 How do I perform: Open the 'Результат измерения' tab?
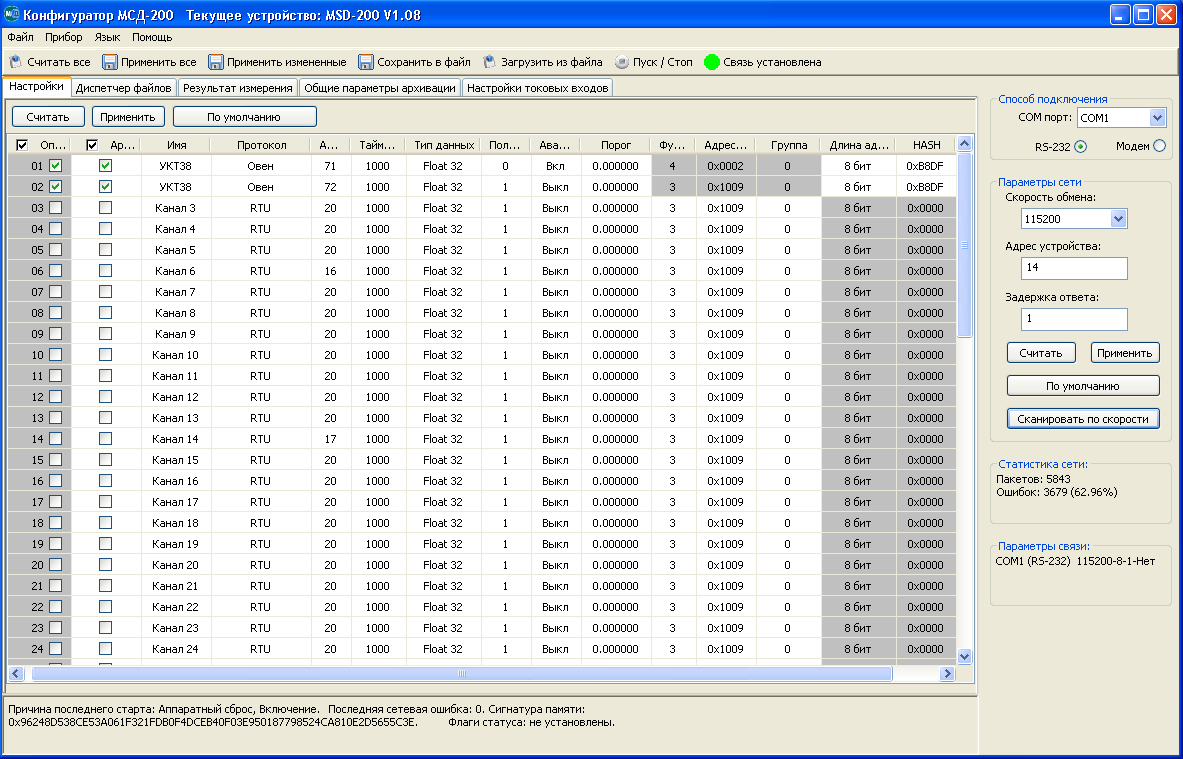coord(238,88)
